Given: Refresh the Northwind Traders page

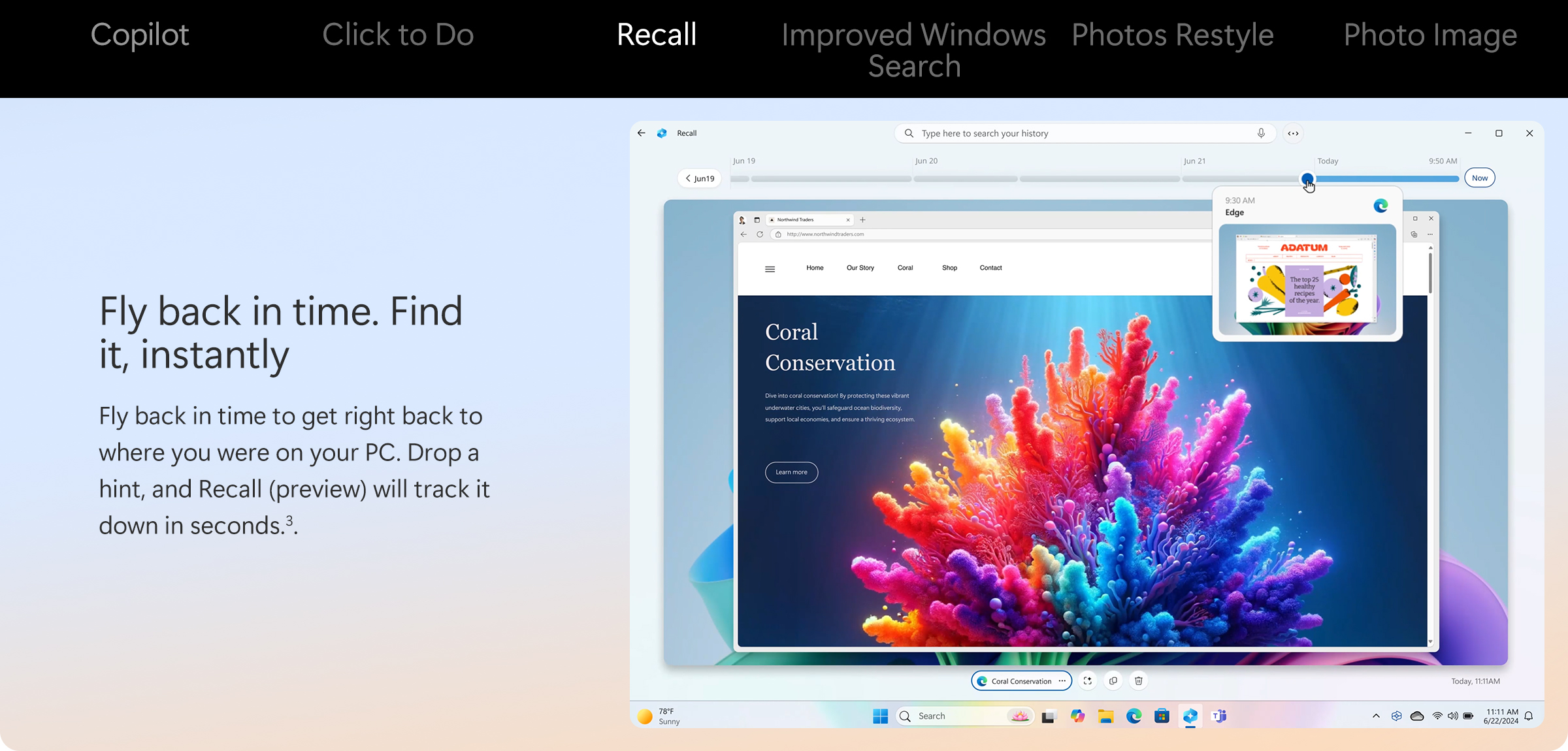Looking at the screenshot, I should click(760, 234).
